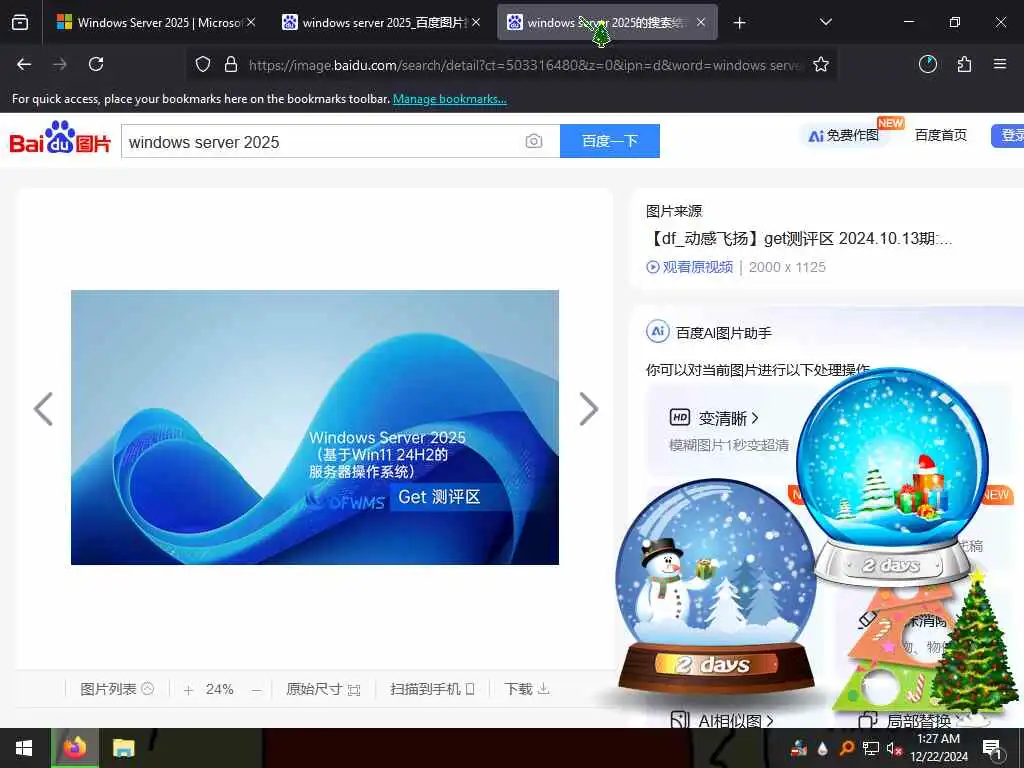The image size is (1024, 768).
Task: Open the taskbar notification center
Action: coord(992,749)
